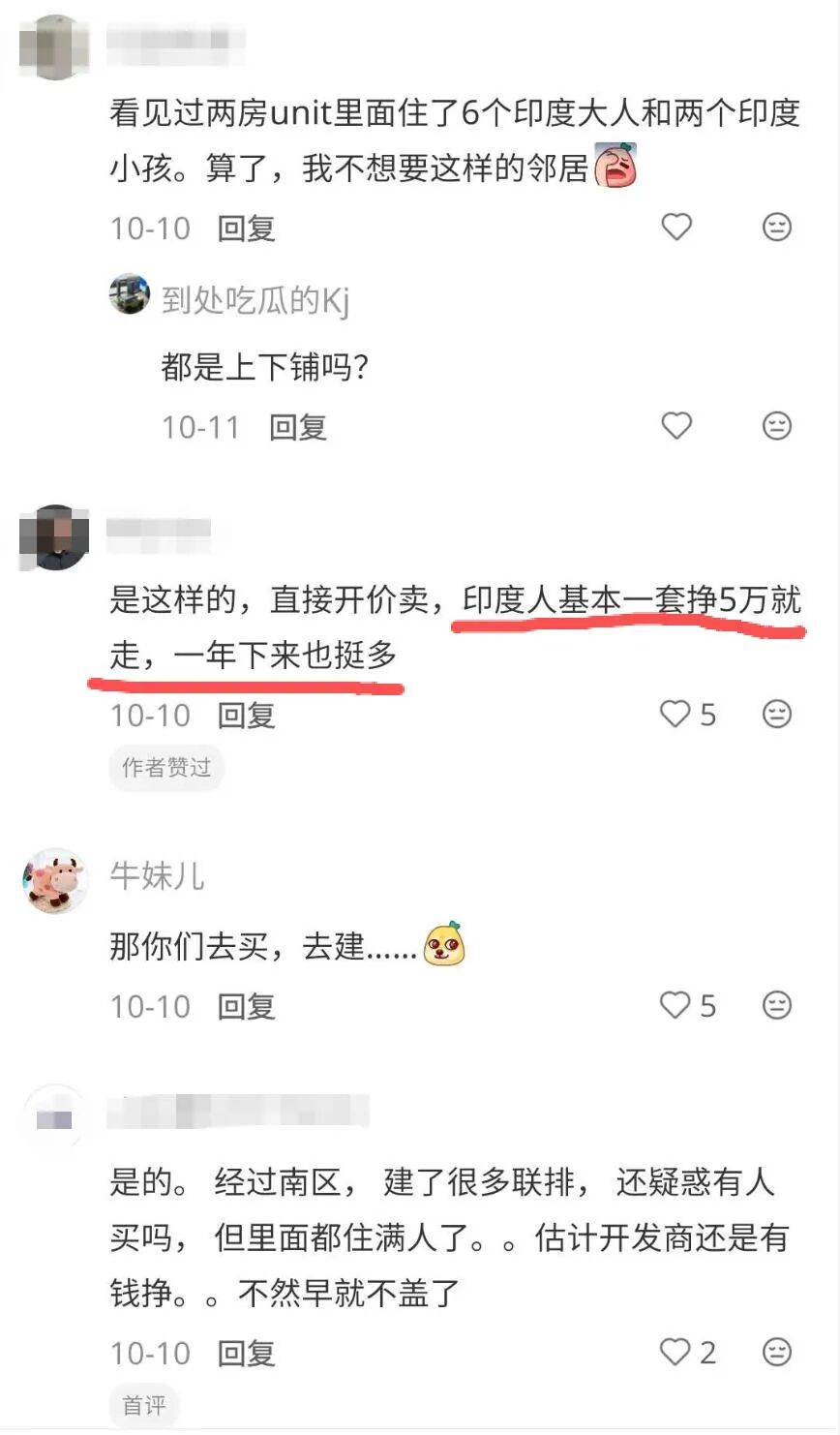Open emoji reaction on the first comment

[x=776, y=227]
